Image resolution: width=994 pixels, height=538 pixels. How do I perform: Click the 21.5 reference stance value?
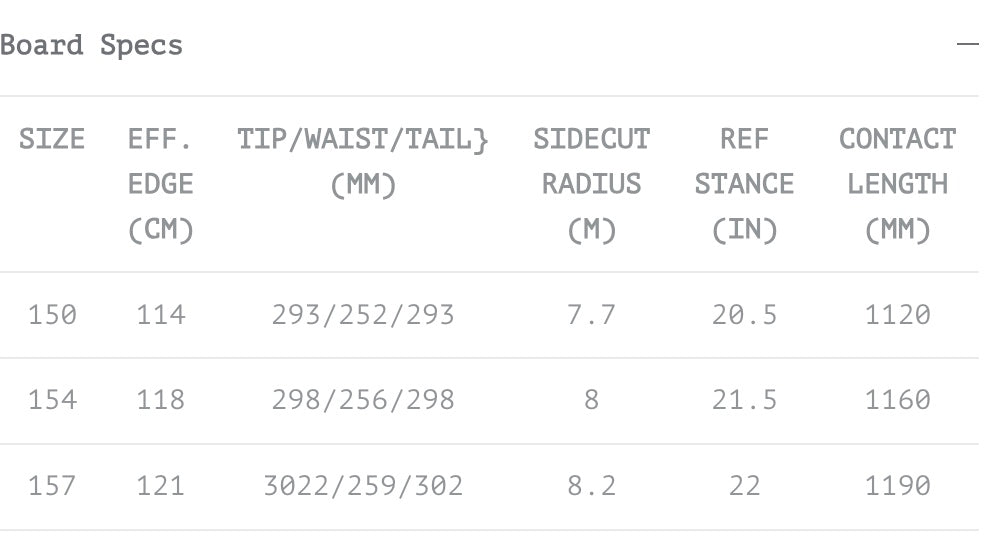744,400
